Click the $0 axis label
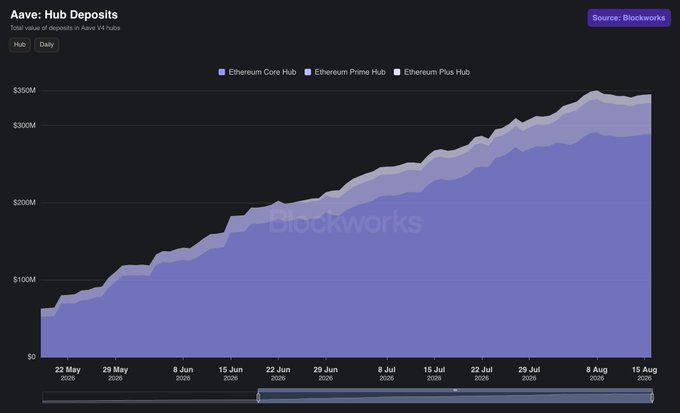Image resolution: width=680 pixels, height=413 pixels. click(31, 357)
